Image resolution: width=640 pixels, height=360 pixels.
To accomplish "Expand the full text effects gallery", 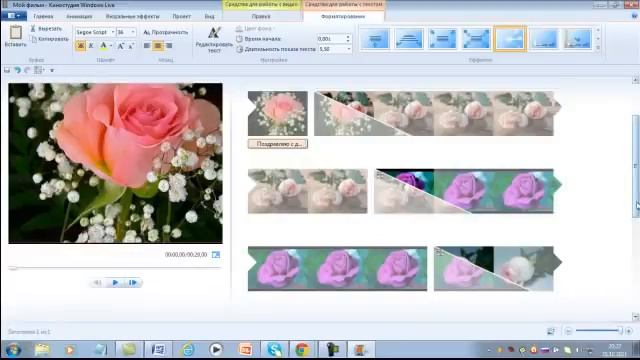I will (x=598, y=48).
